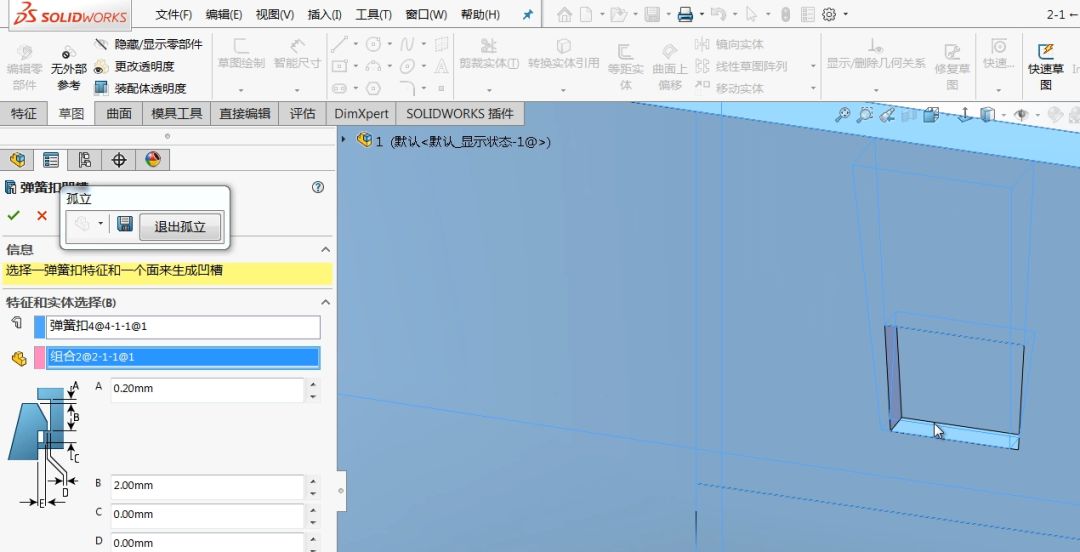
Task: Click the A value field 0.20mm
Action: (x=207, y=389)
